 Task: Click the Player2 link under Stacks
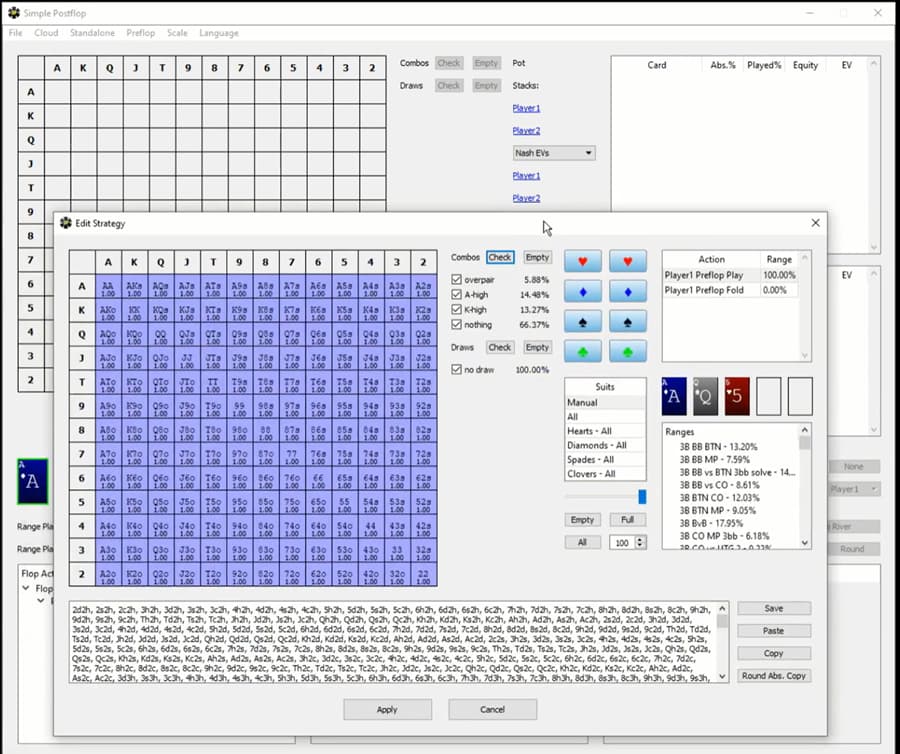click(526, 130)
